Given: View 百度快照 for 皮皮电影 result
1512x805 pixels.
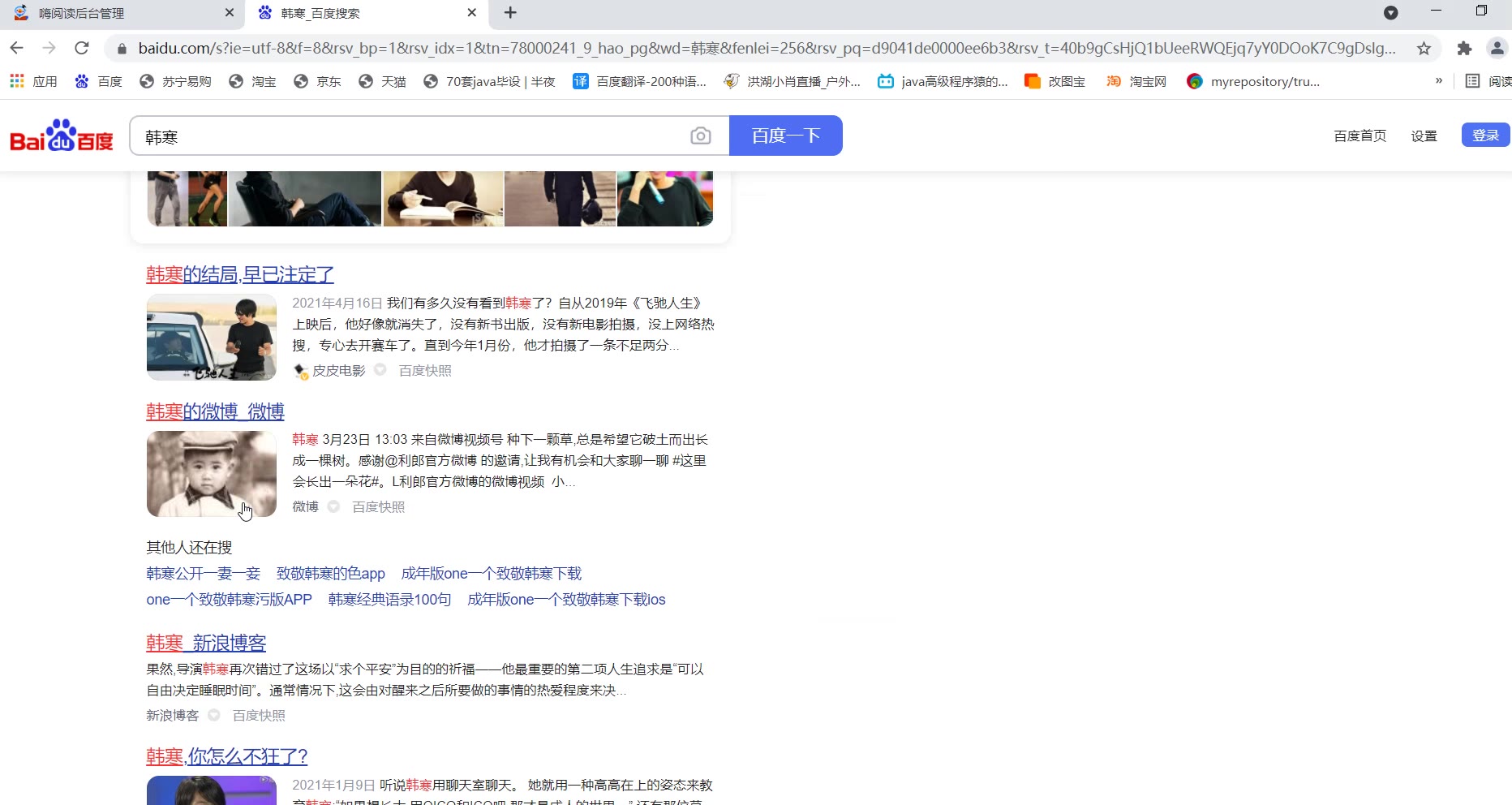Looking at the screenshot, I should [x=425, y=370].
